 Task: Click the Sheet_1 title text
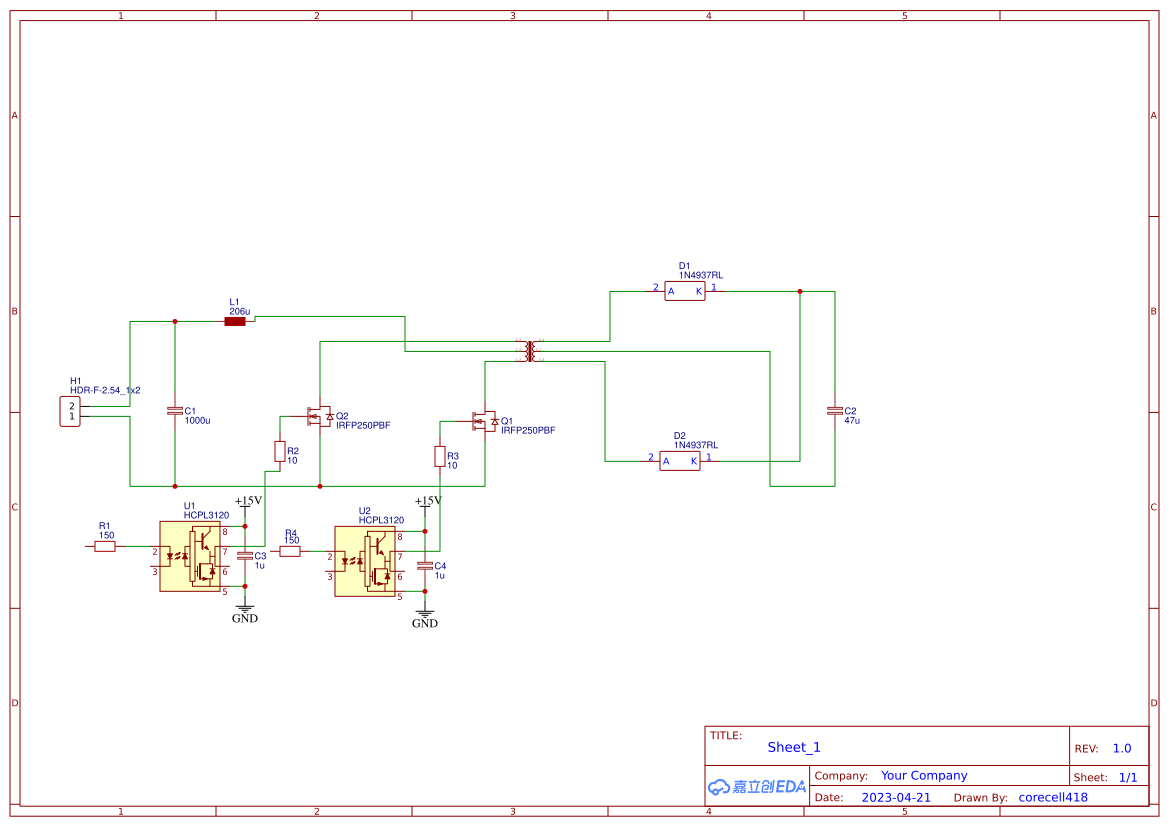[x=793, y=747]
